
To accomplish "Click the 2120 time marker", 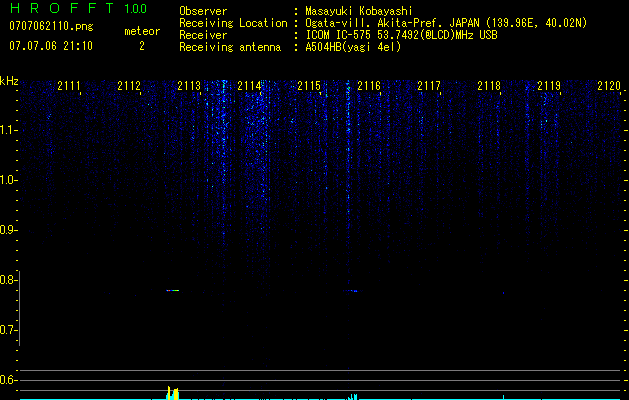I will (609, 86).
